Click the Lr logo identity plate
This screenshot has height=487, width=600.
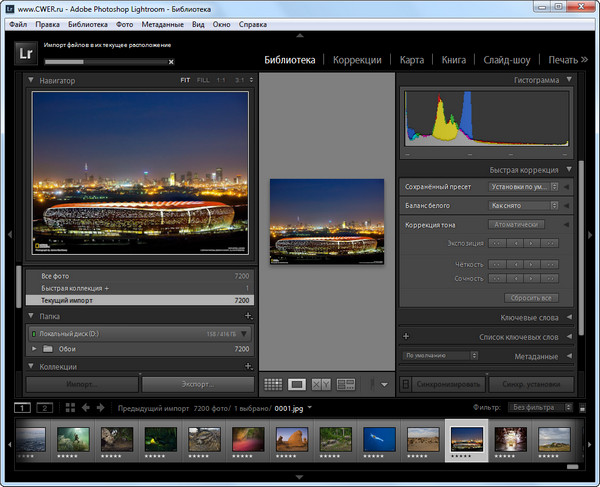point(25,53)
